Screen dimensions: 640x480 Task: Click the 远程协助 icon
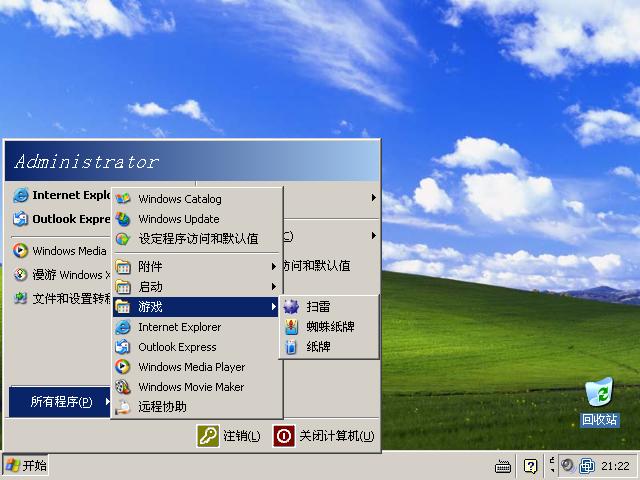coord(122,407)
